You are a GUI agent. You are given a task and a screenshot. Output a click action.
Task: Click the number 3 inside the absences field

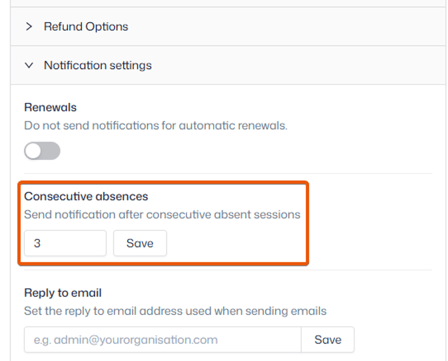pyautogui.click(x=37, y=243)
